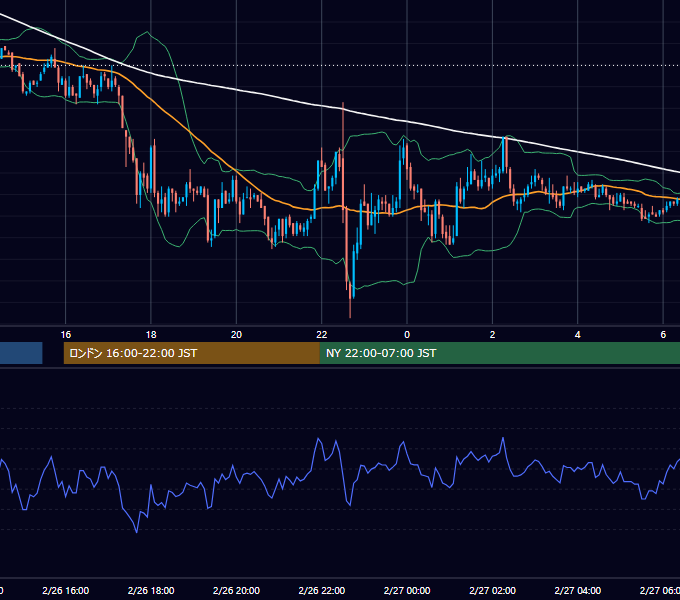Click the 2/27 04:00 date label
The image size is (680, 600).
[x=578, y=590]
